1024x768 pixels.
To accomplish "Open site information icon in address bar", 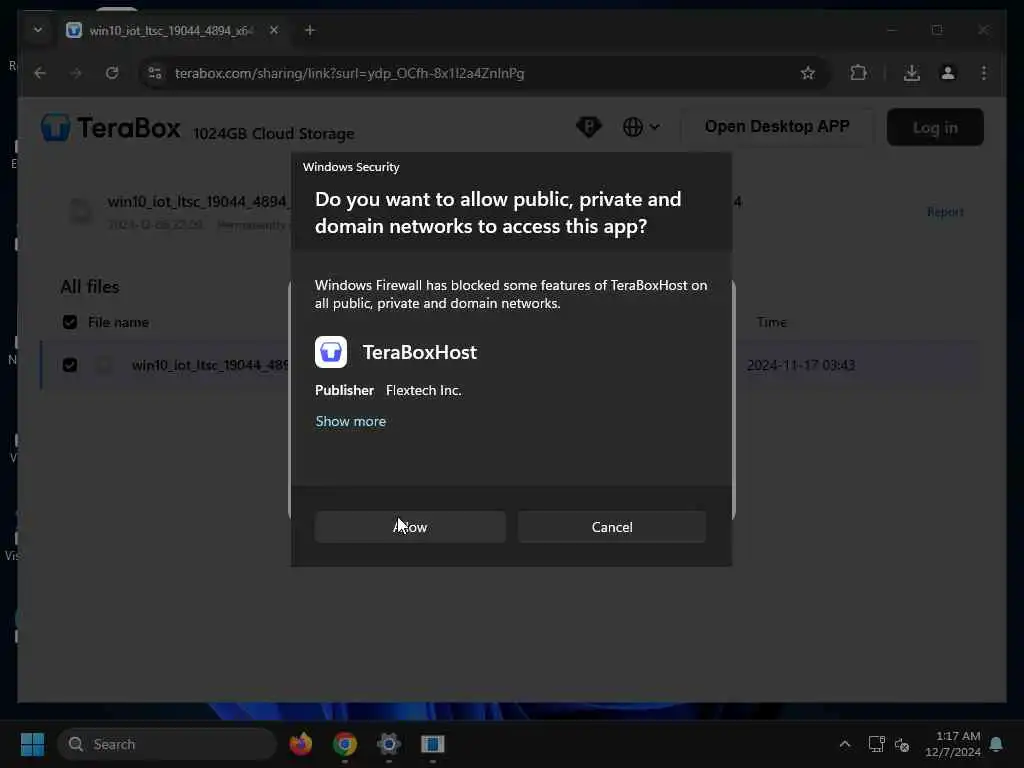I will click(x=155, y=73).
